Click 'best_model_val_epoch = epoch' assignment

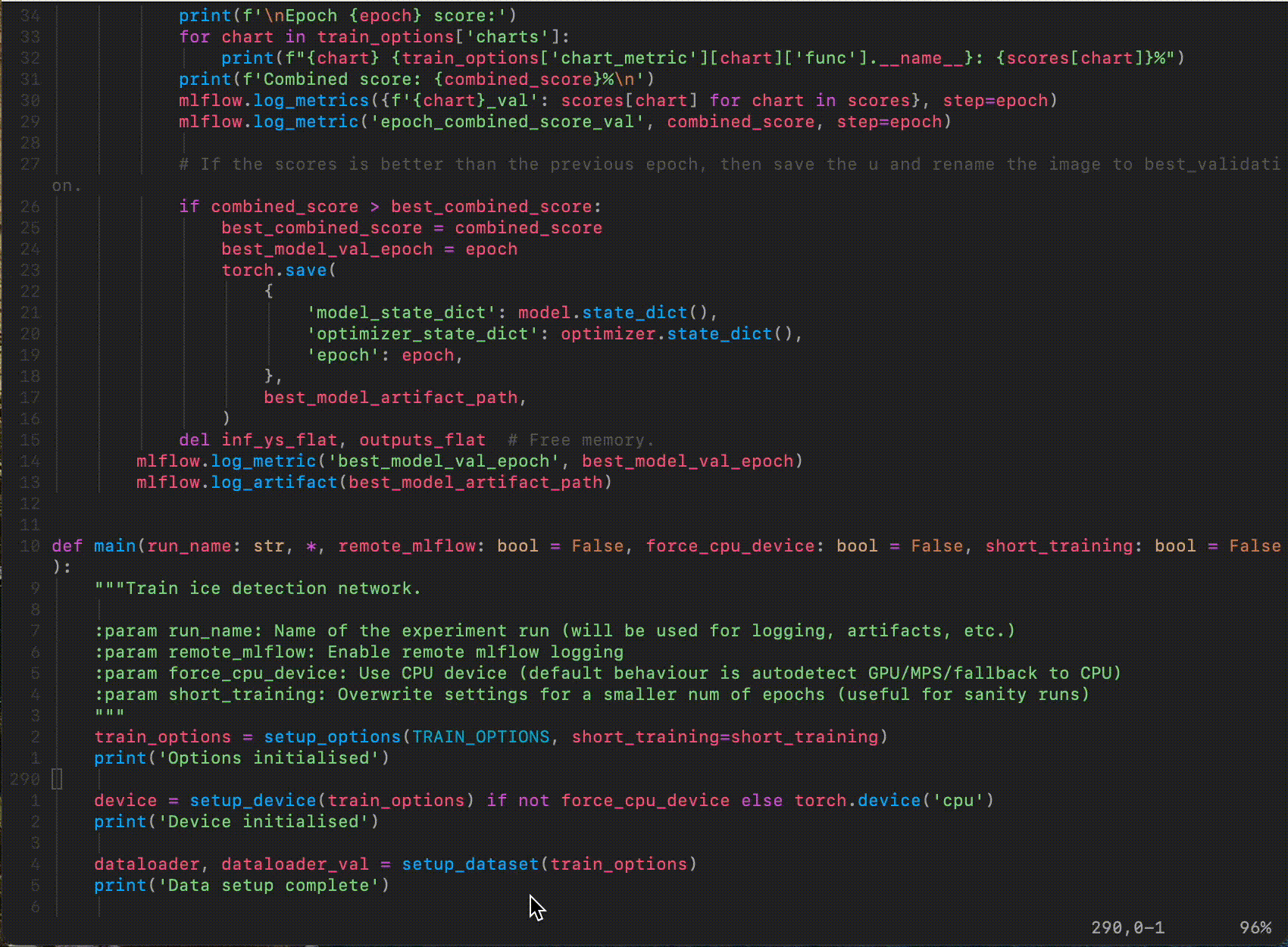click(369, 249)
